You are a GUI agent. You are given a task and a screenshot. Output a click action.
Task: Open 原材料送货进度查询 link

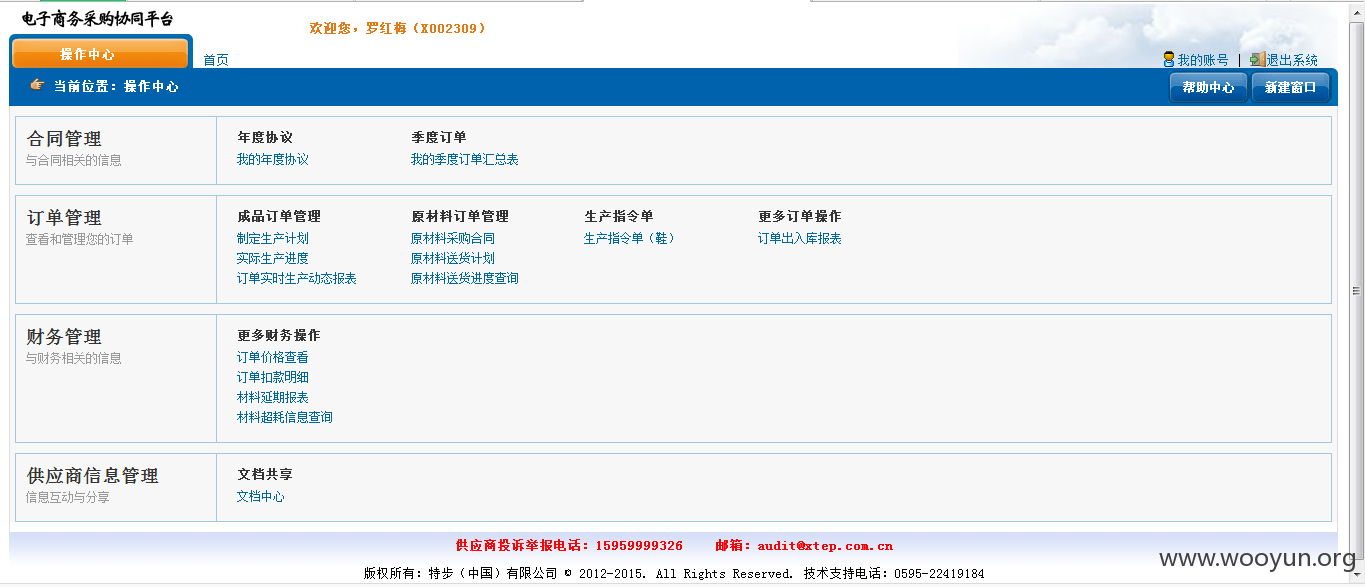(464, 279)
